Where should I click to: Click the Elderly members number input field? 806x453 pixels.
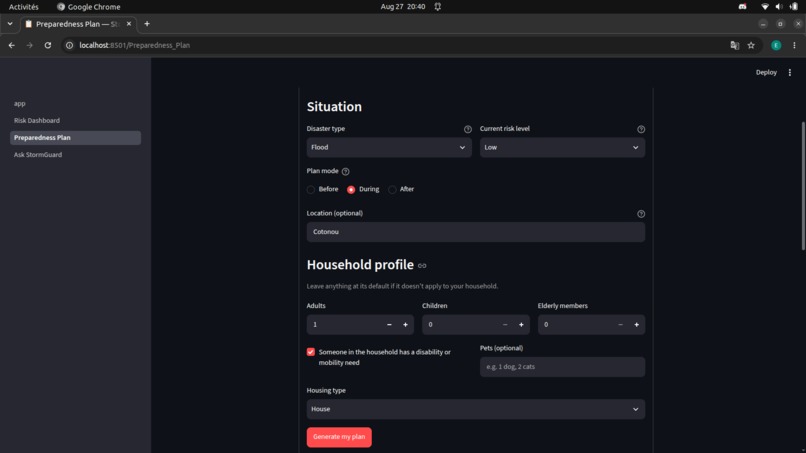pyautogui.click(x=575, y=324)
